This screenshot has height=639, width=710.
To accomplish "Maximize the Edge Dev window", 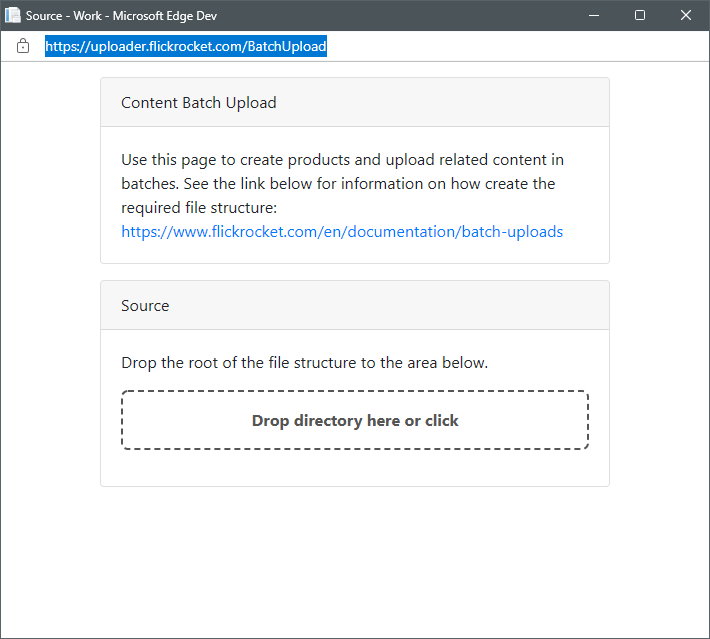I will click(x=640, y=15).
